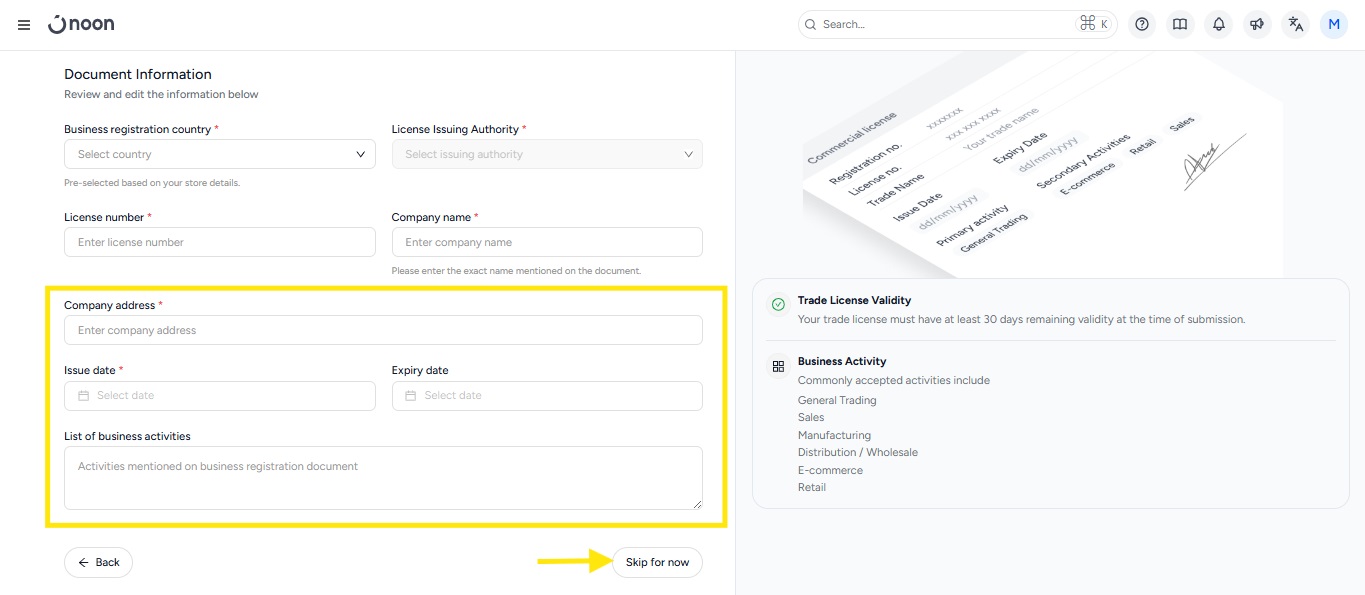The image size is (1365, 595).
Task: Click the Company name input field
Action: (x=547, y=242)
